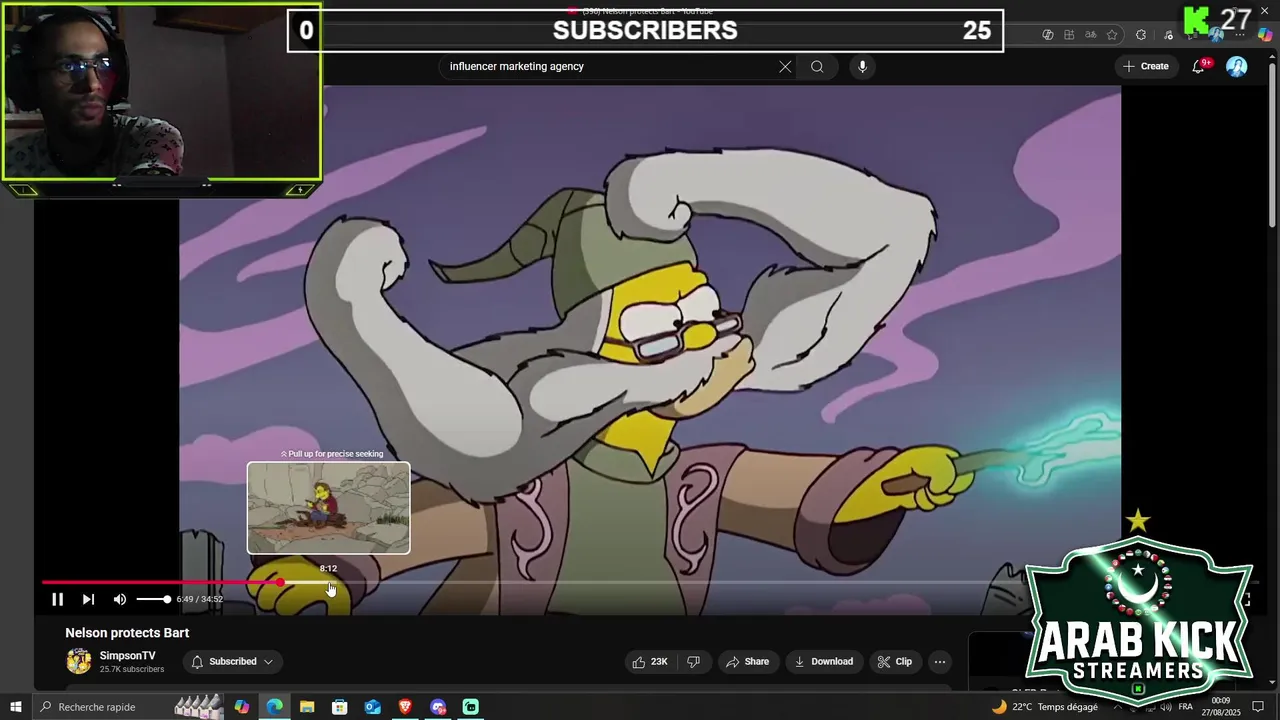Open Edge sidebar Copilot colorful icon
1280x720 pixels.
pos(1265,35)
